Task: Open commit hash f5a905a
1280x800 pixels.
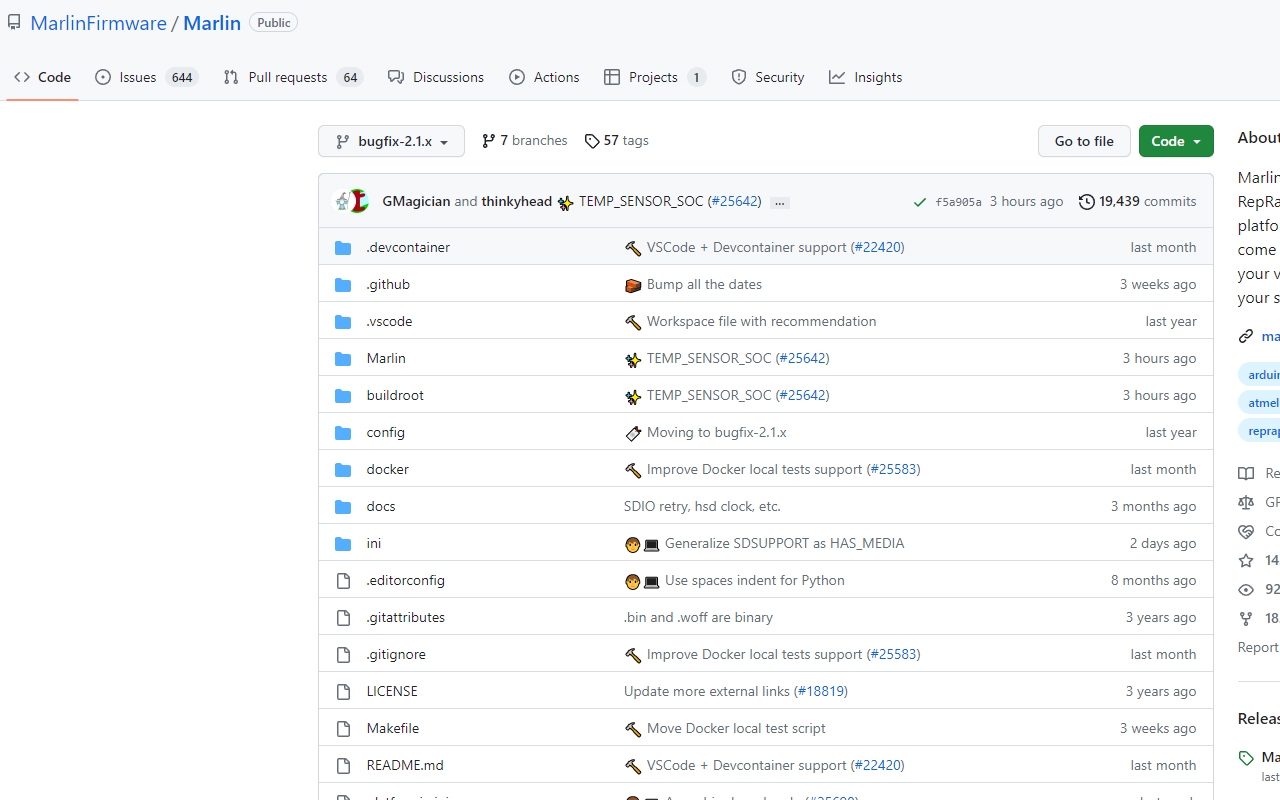Action: pyautogui.click(x=958, y=202)
